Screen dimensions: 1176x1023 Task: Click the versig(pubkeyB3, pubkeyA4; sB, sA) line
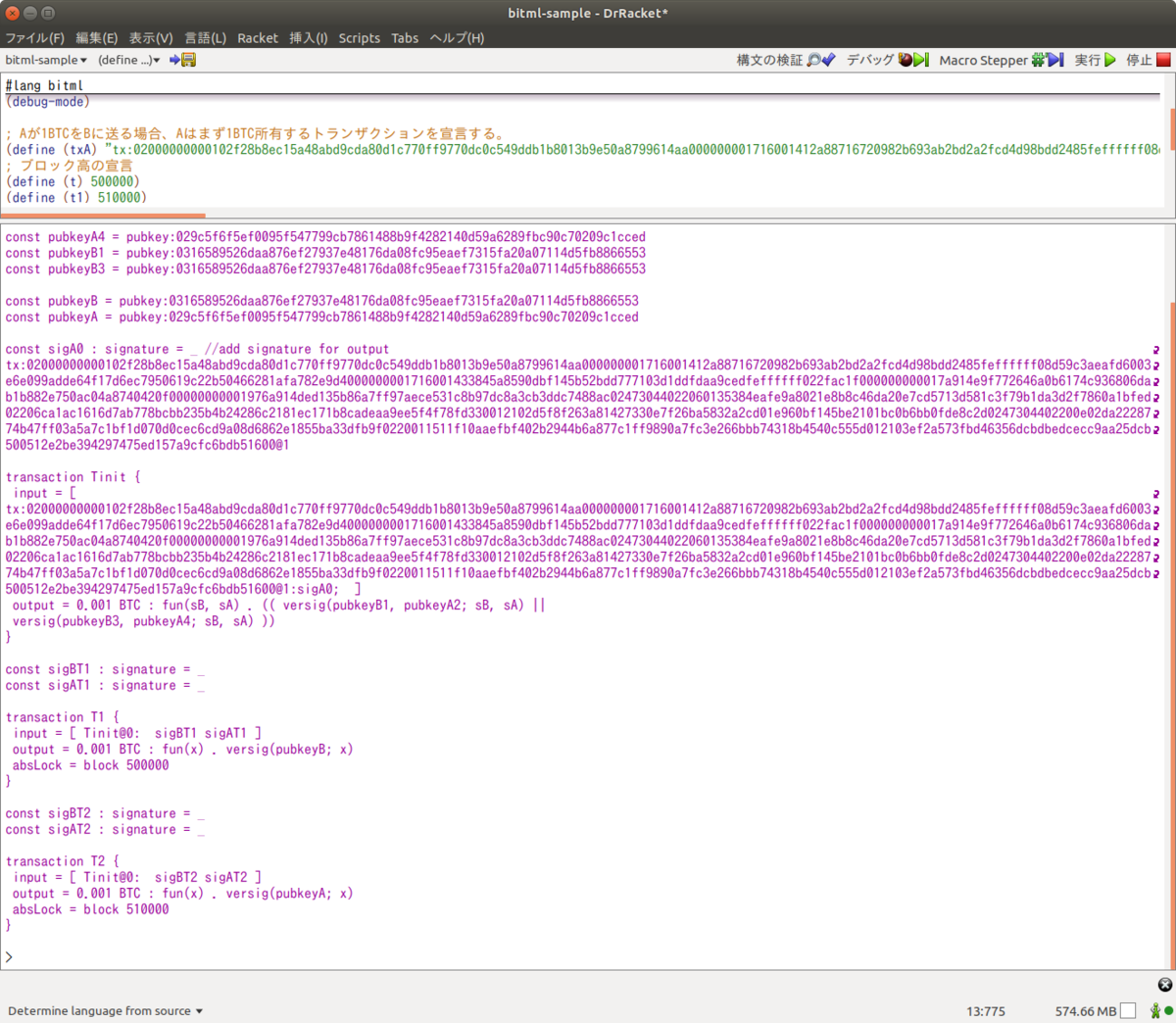point(144,621)
